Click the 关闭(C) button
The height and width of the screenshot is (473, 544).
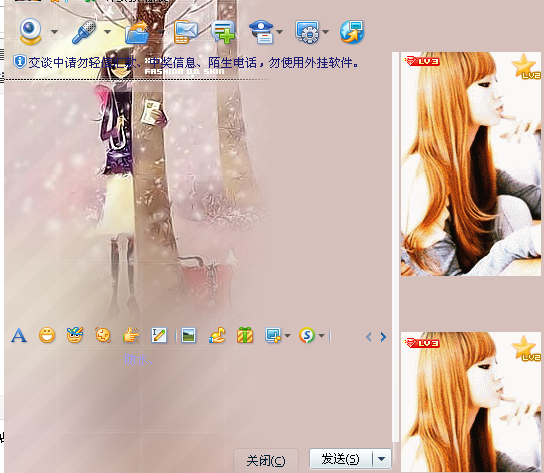[x=266, y=461]
